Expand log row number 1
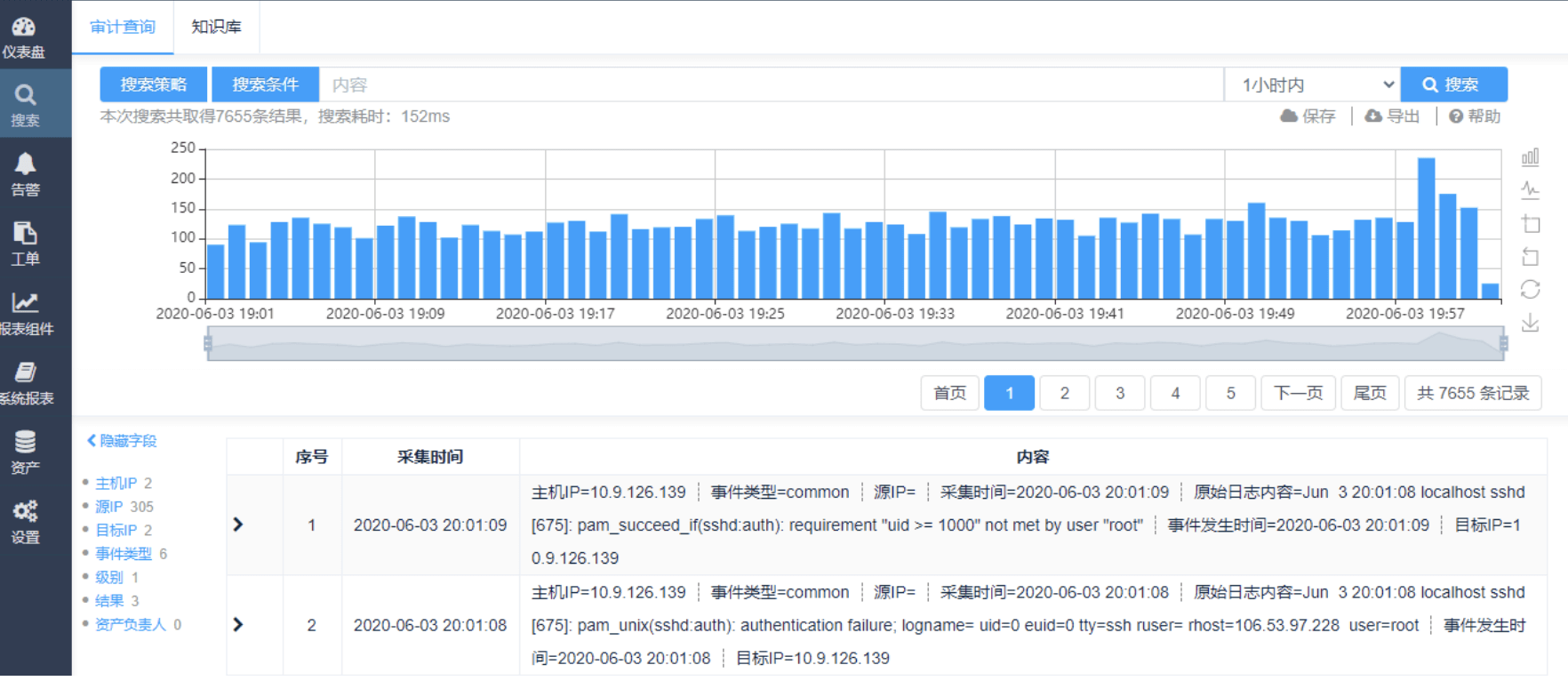 [x=237, y=525]
